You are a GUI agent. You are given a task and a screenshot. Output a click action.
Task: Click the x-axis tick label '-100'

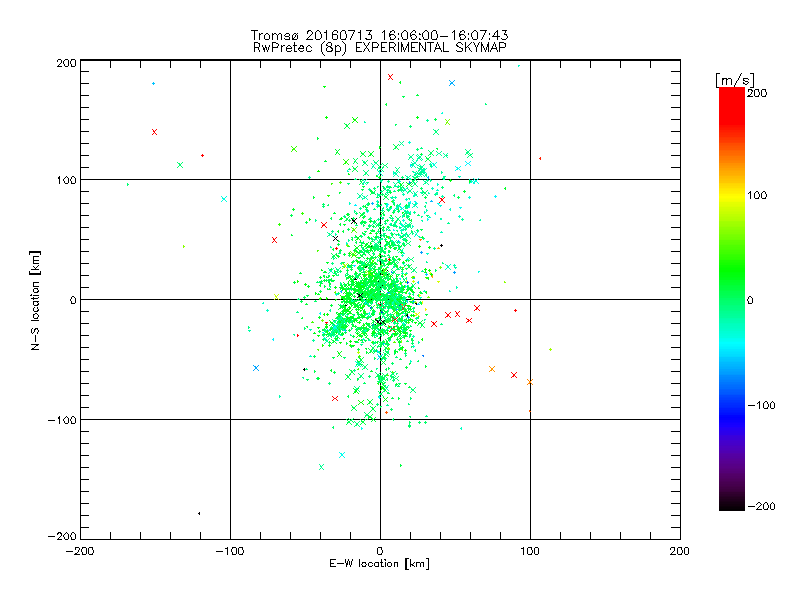click(x=230, y=551)
